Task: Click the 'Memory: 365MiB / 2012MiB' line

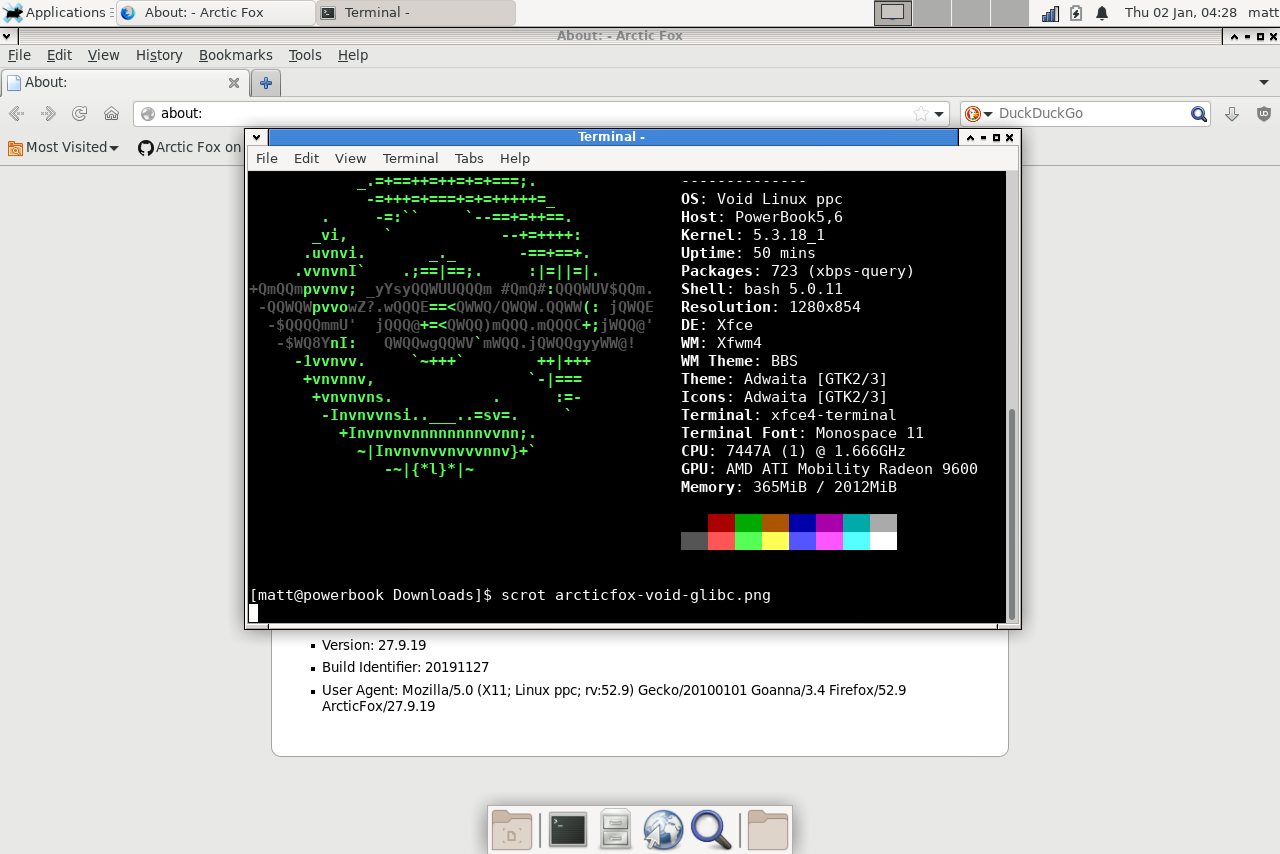Action: 789,487
